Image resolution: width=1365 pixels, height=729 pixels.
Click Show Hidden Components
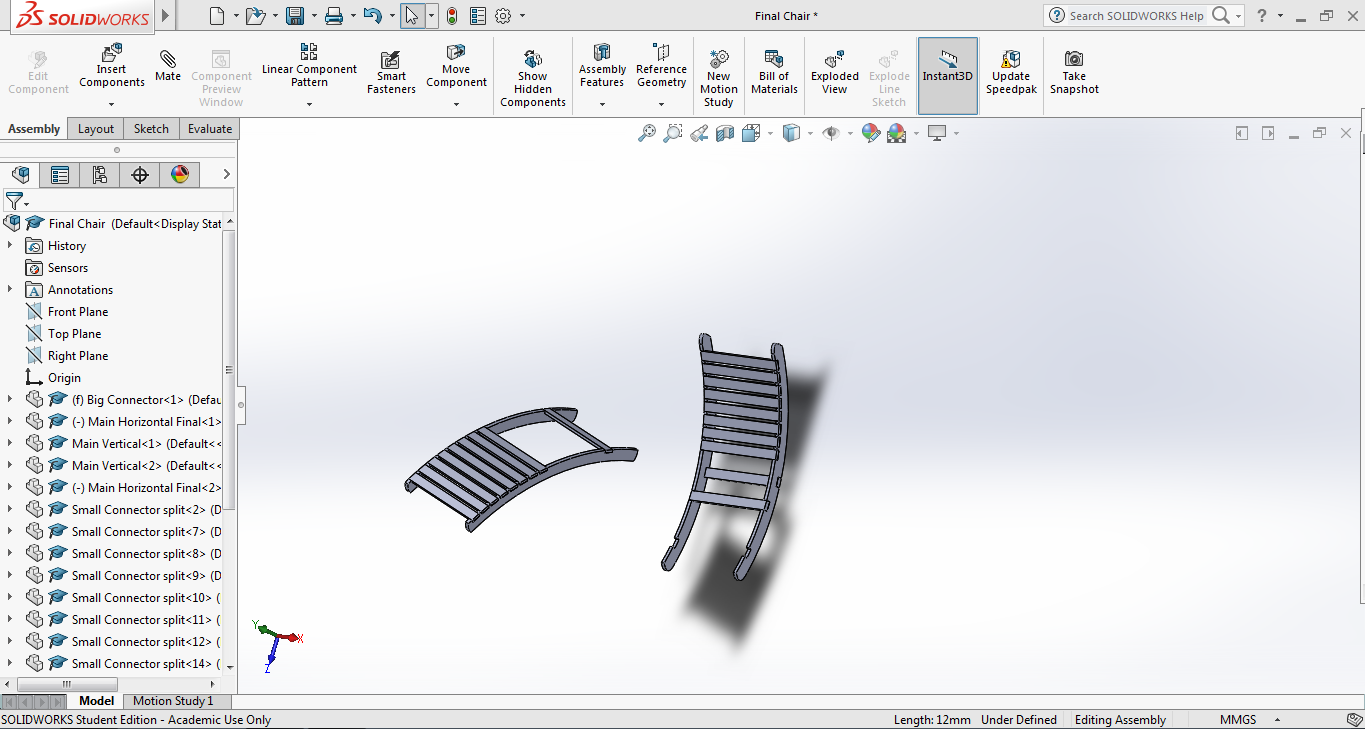[533, 78]
